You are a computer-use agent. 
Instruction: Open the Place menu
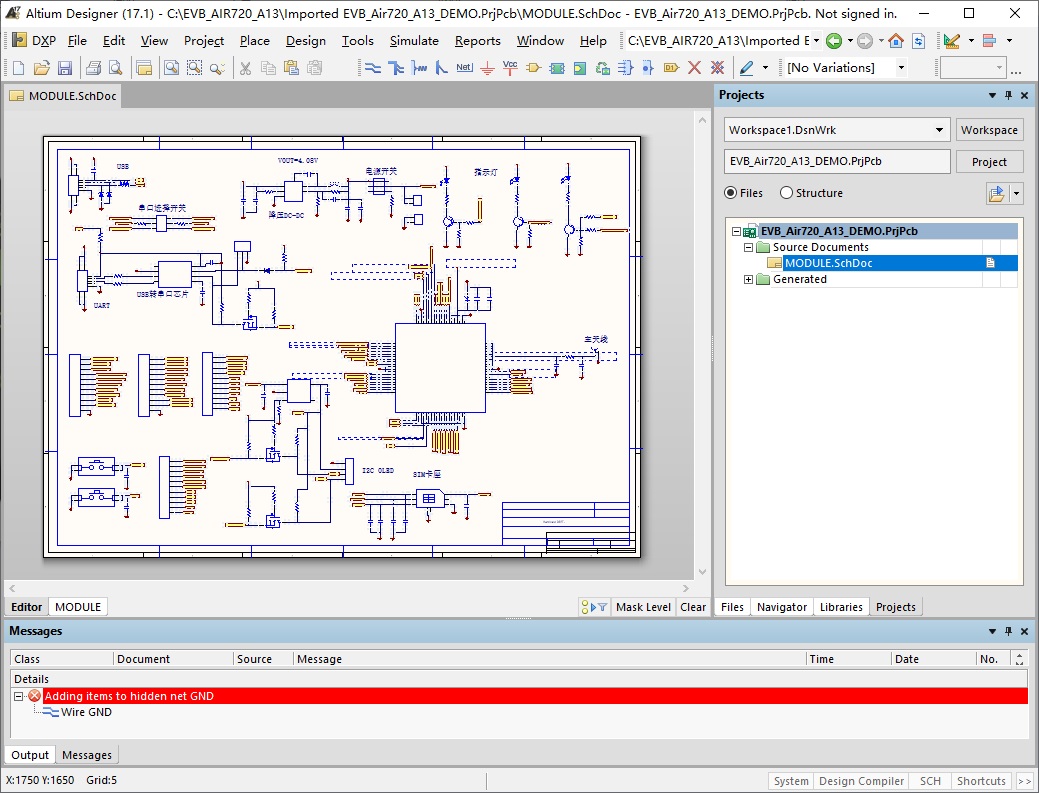tap(254, 41)
